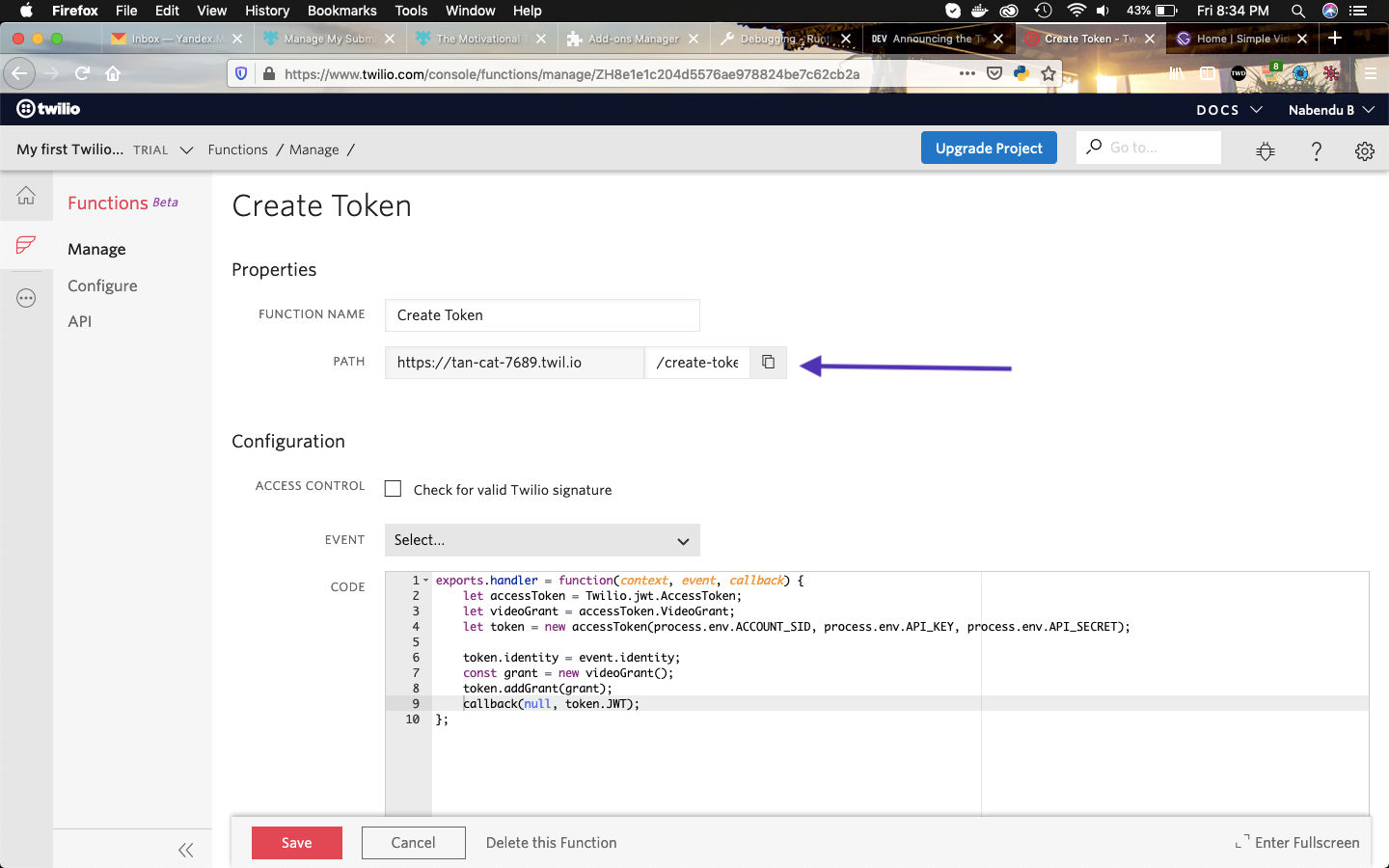
Task: Switch to the Inbox Yandex tab
Action: tap(177, 39)
